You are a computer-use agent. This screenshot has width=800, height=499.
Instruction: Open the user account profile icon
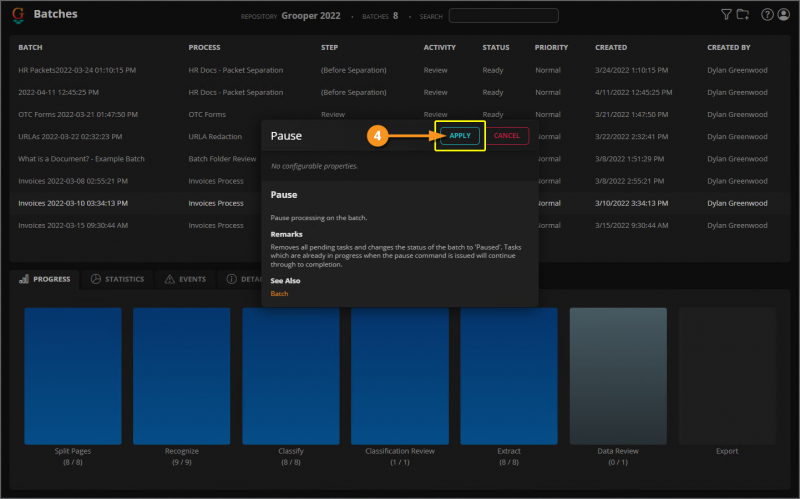tap(783, 15)
